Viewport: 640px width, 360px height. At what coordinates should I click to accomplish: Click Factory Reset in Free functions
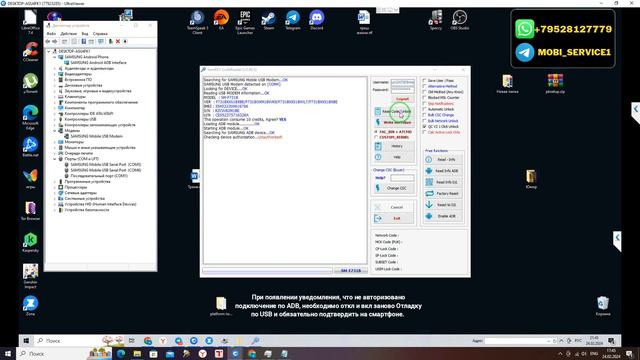(443, 193)
